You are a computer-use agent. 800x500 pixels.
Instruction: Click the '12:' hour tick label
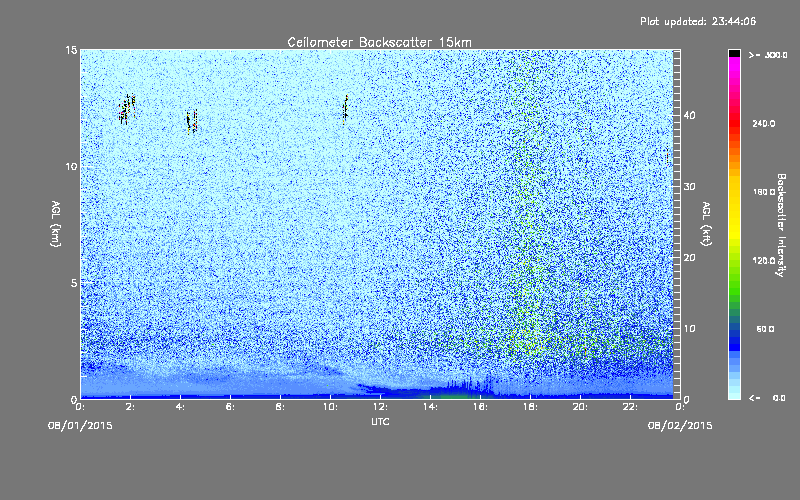381,407
